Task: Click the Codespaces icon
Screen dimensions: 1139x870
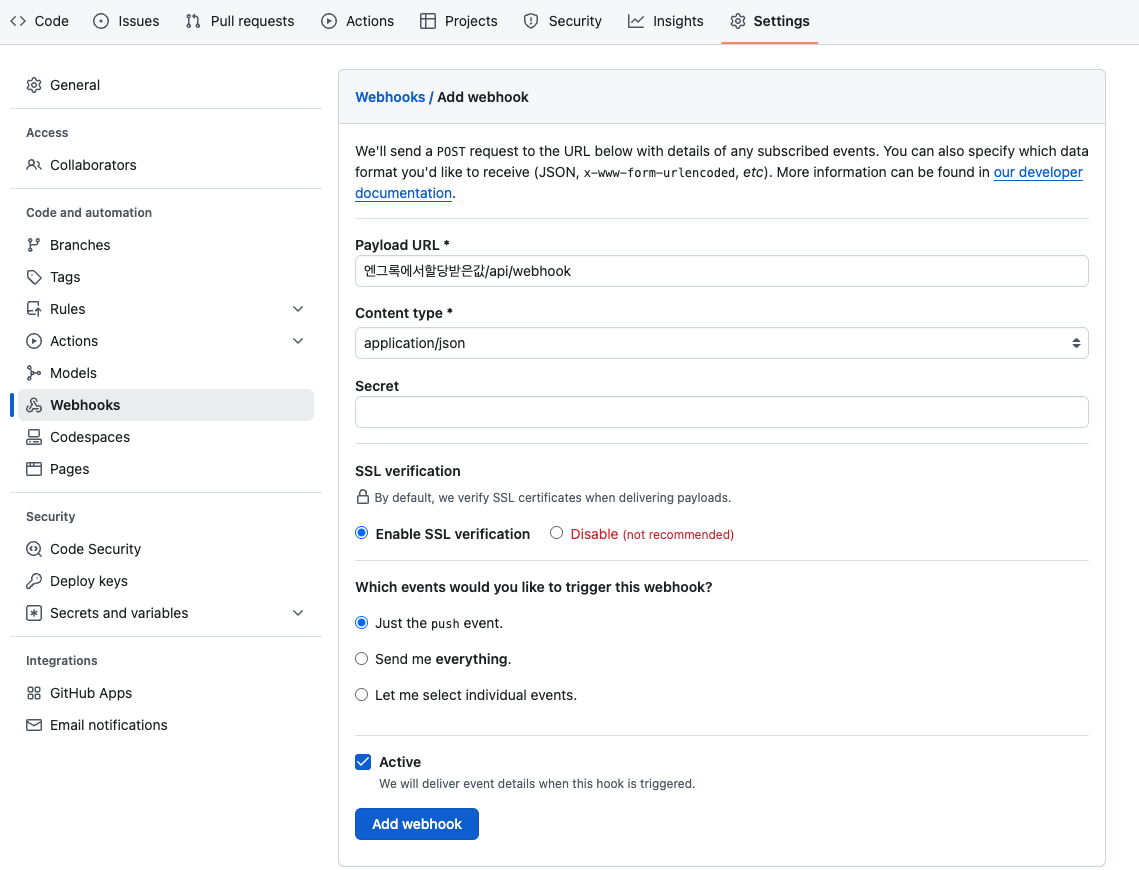Action: [x=34, y=437]
